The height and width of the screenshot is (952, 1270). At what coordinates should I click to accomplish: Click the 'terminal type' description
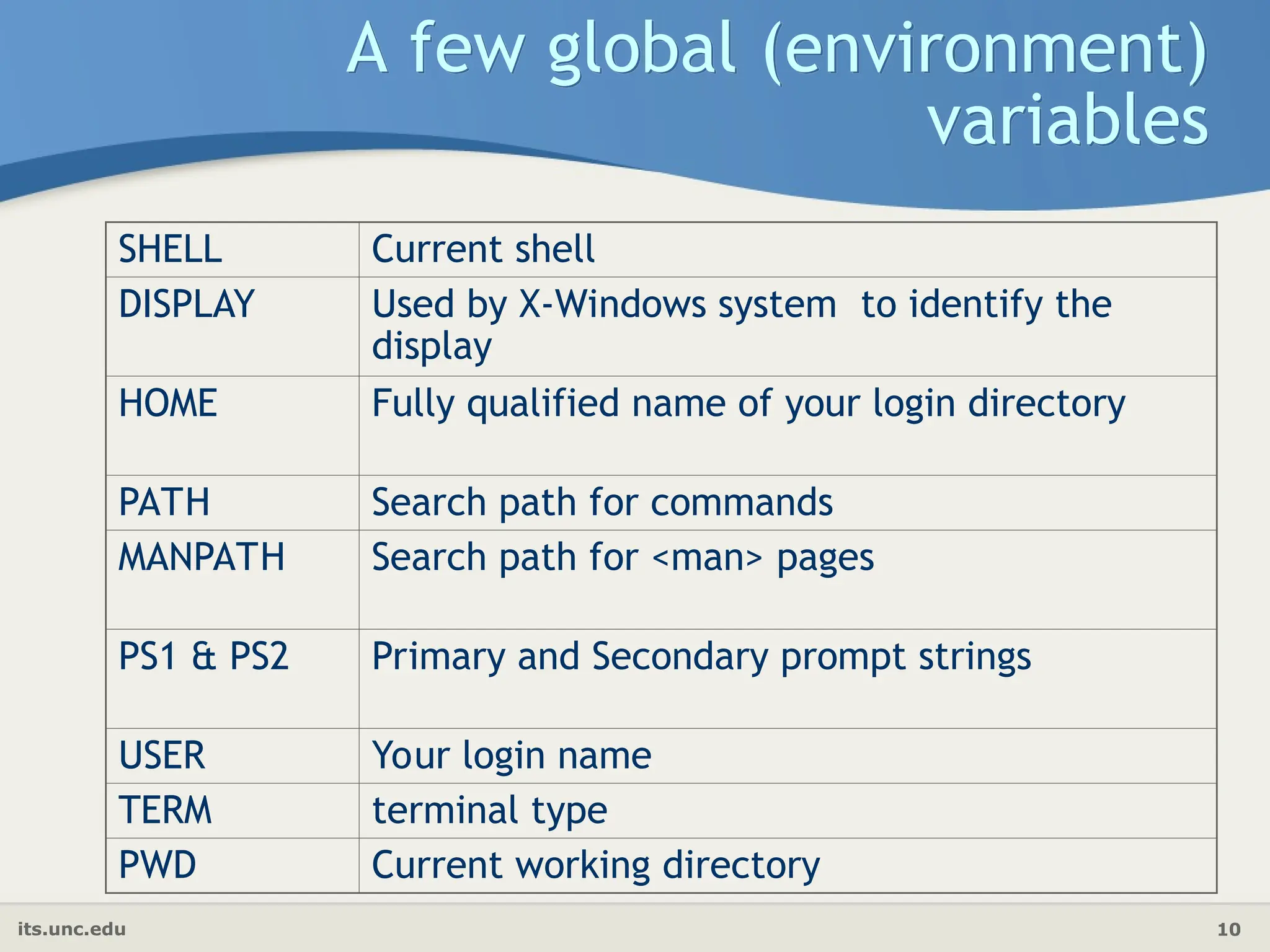point(489,810)
